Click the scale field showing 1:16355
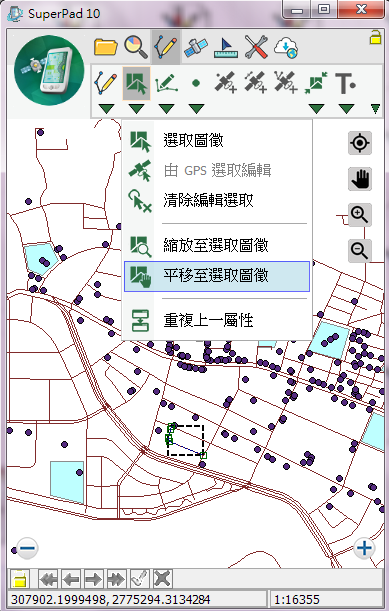389x611 pixels. (x=325, y=599)
